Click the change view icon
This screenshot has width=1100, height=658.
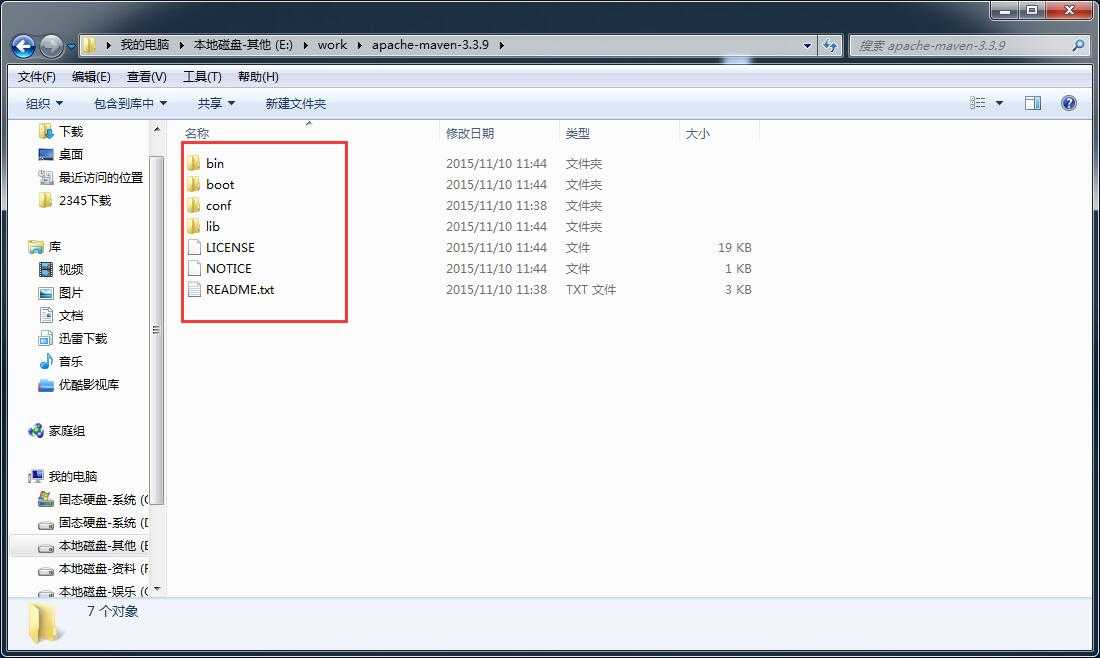(x=977, y=103)
